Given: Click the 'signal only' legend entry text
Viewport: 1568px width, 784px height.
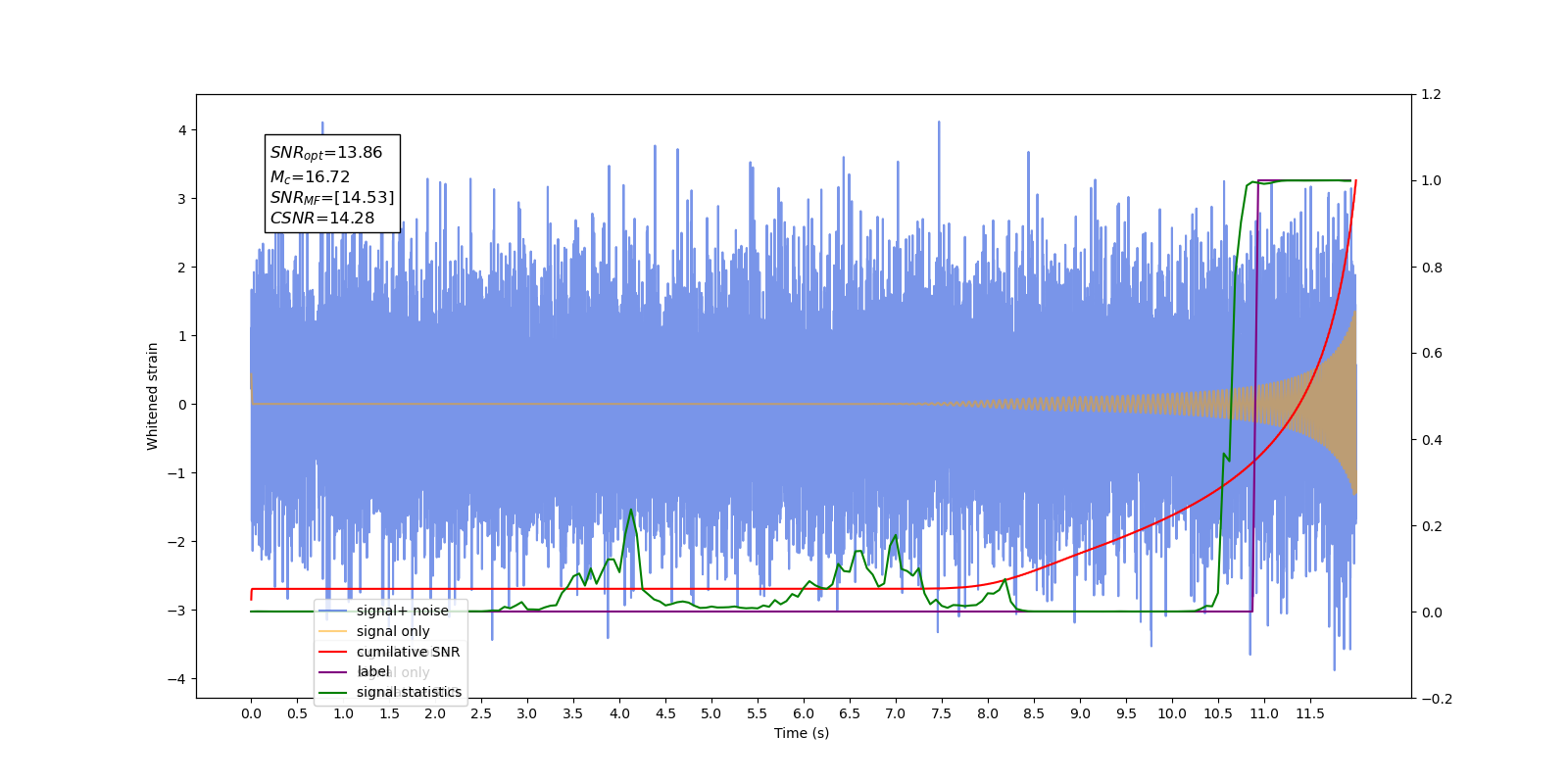Looking at the screenshot, I should coord(393,631).
